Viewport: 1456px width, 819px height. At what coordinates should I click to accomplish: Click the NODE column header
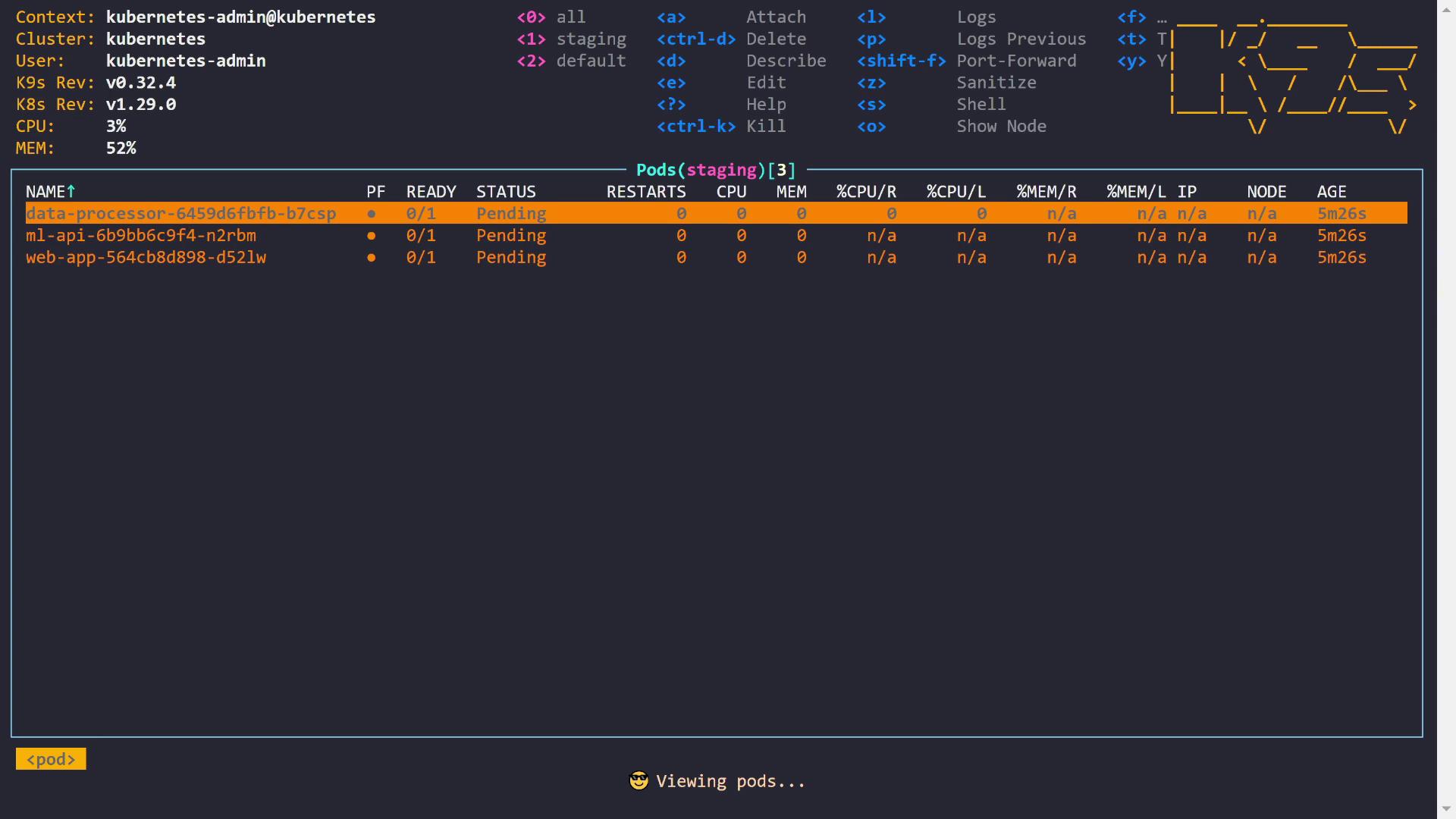tap(1266, 192)
